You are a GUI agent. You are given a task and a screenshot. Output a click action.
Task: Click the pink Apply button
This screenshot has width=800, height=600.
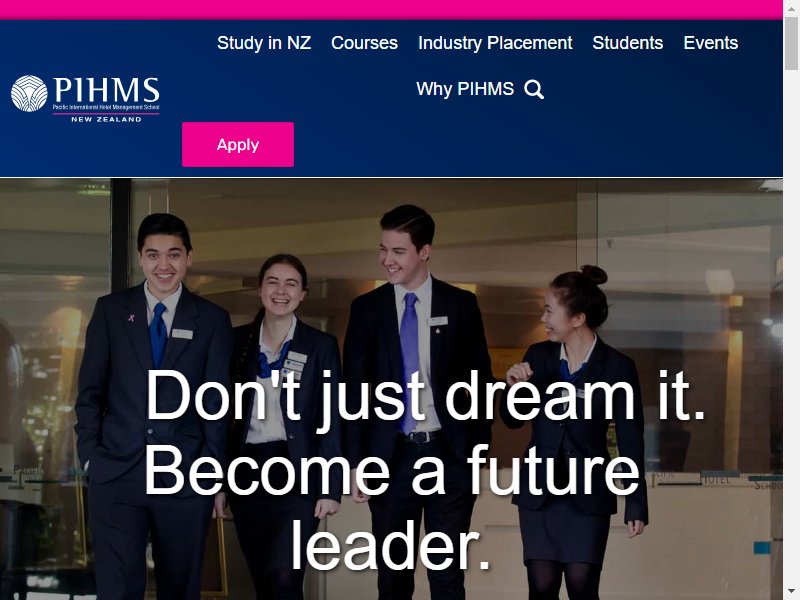pos(238,144)
